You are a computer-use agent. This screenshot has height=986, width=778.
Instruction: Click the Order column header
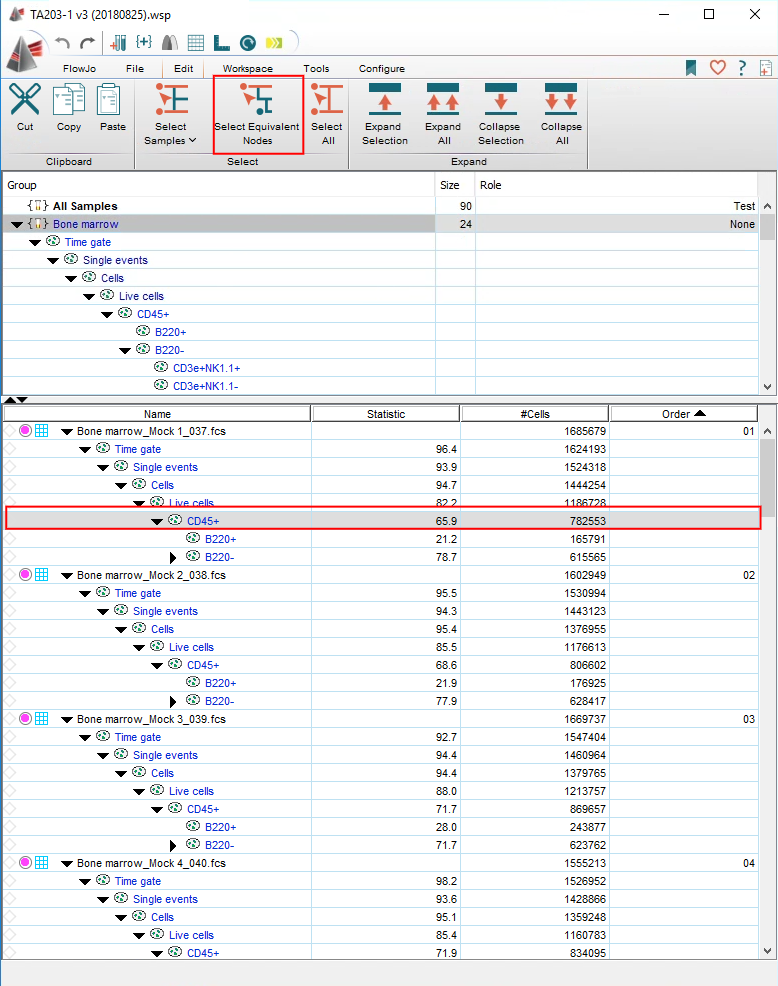[x=683, y=414]
